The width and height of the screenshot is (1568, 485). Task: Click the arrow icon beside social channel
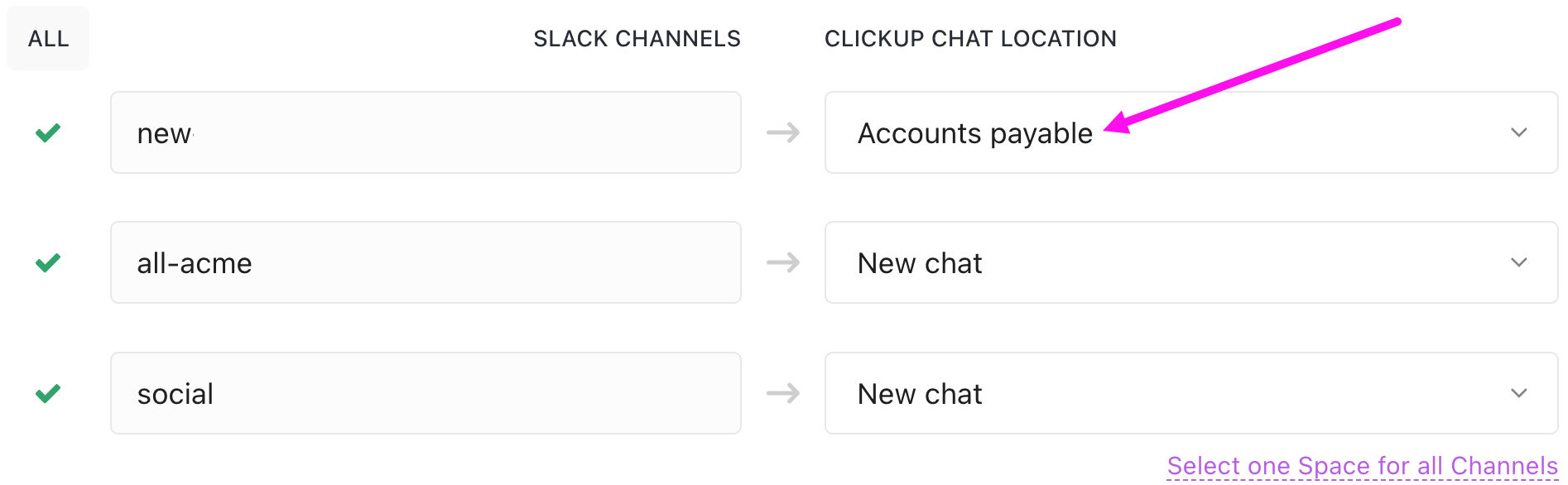coord(782,392)
